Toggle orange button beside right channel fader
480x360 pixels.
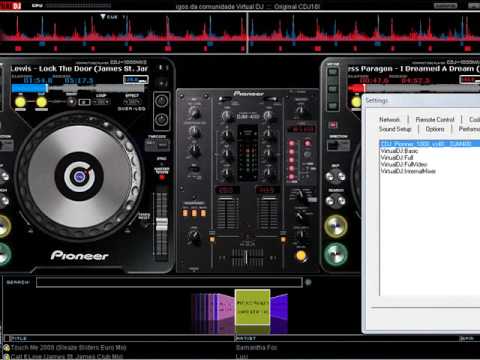tap(283, 239)
